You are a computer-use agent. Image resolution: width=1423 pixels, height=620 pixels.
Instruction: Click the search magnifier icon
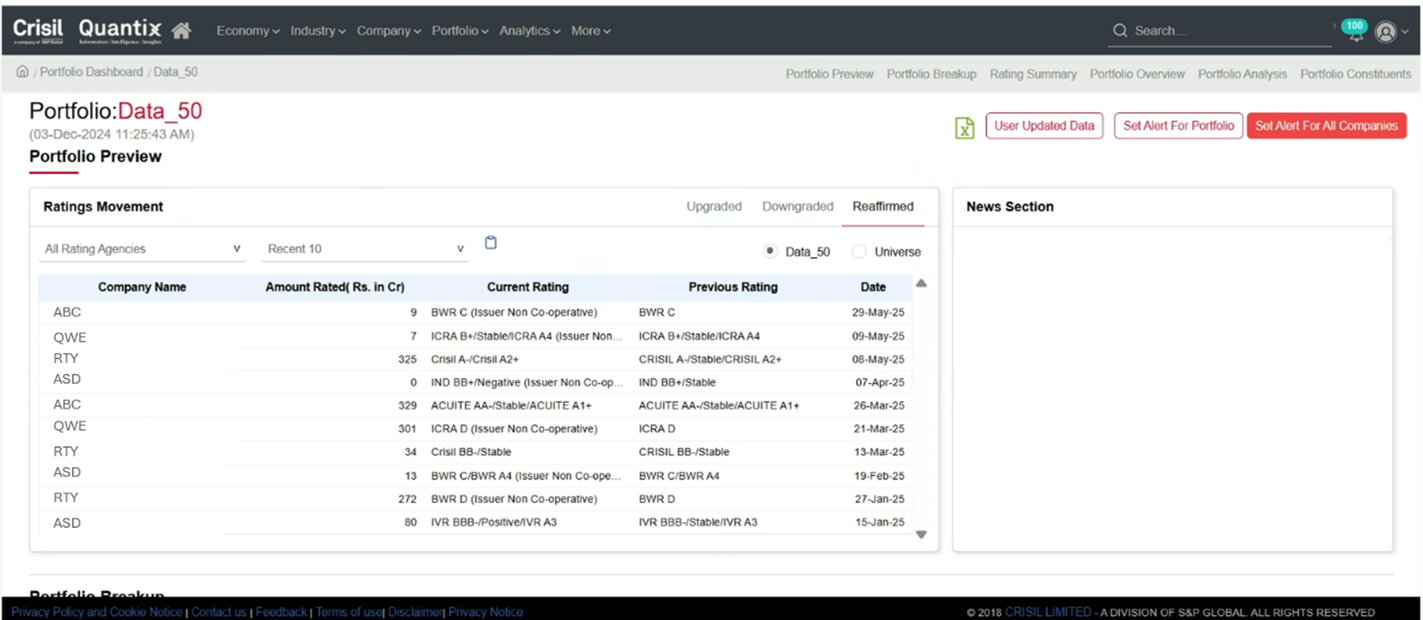point(1120,31)
